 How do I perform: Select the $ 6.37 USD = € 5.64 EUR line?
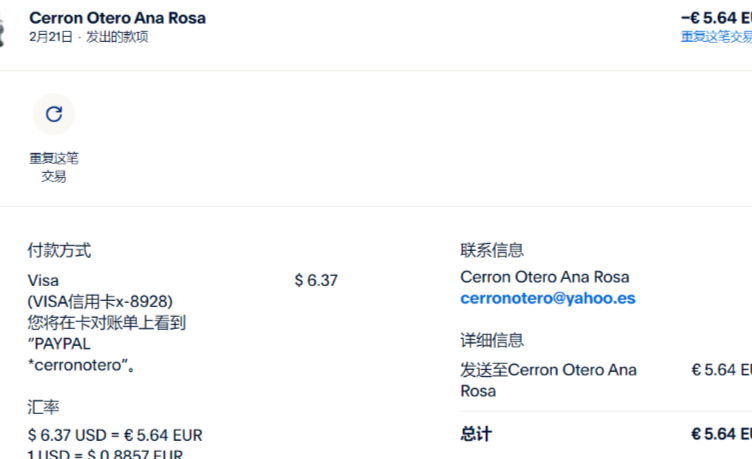tap(115, 435)
